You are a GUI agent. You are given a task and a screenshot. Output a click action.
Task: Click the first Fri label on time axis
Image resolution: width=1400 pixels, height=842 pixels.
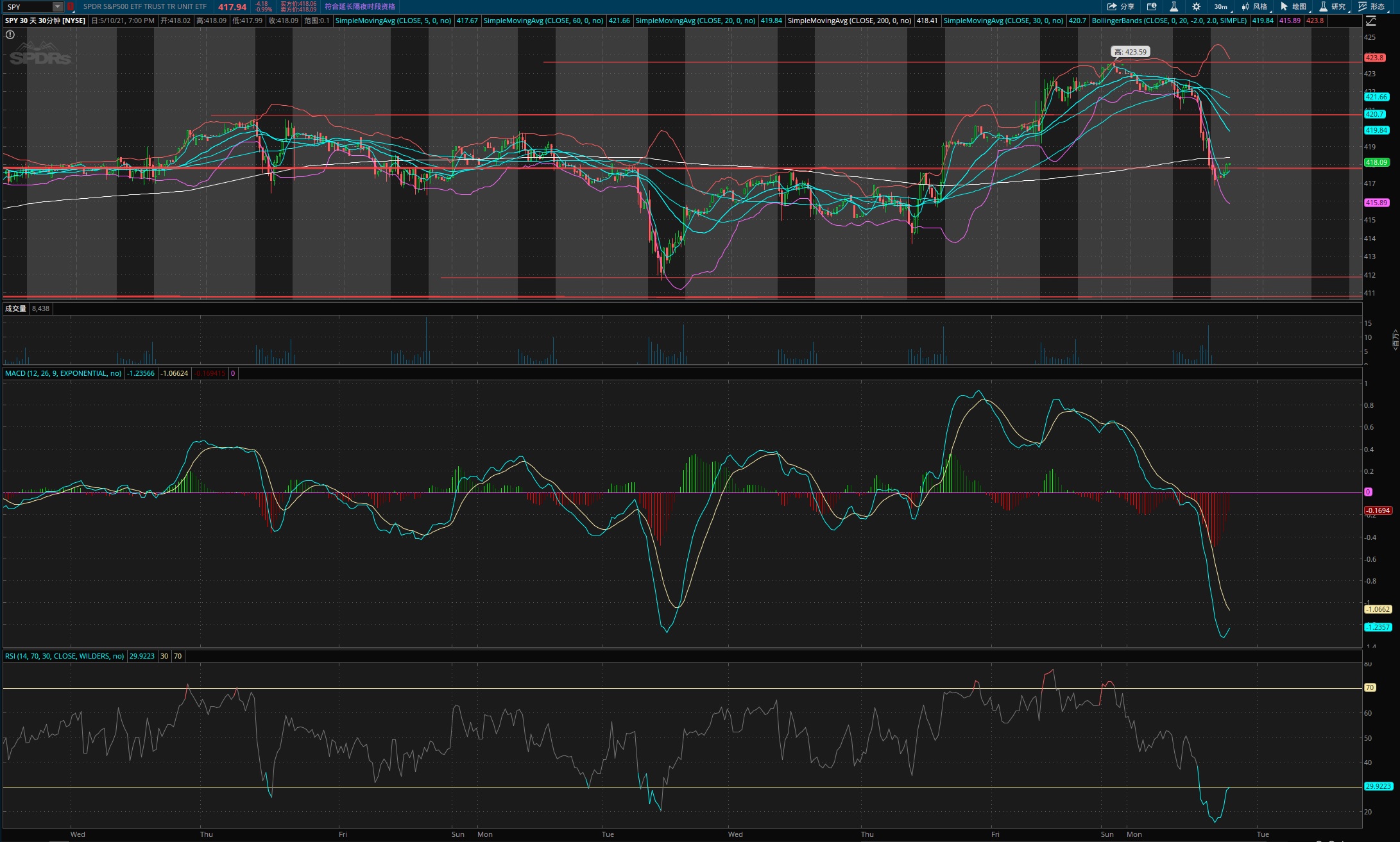pyautogui.click(x=343, y=834)
